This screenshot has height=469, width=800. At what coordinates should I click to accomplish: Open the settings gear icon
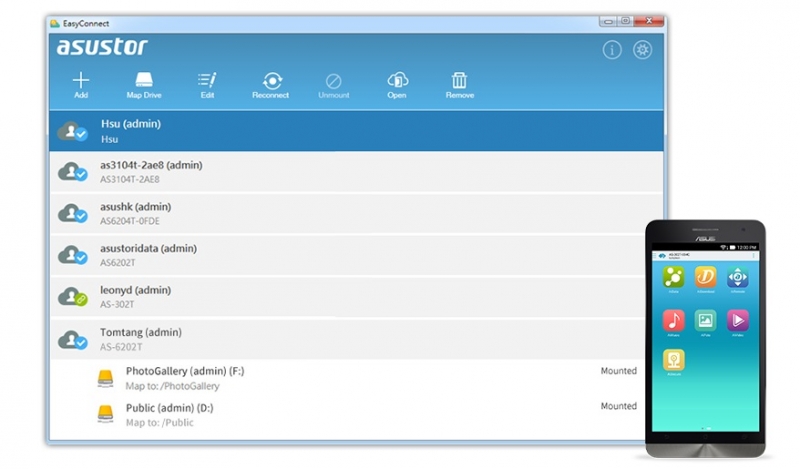(x=642, y=50)
